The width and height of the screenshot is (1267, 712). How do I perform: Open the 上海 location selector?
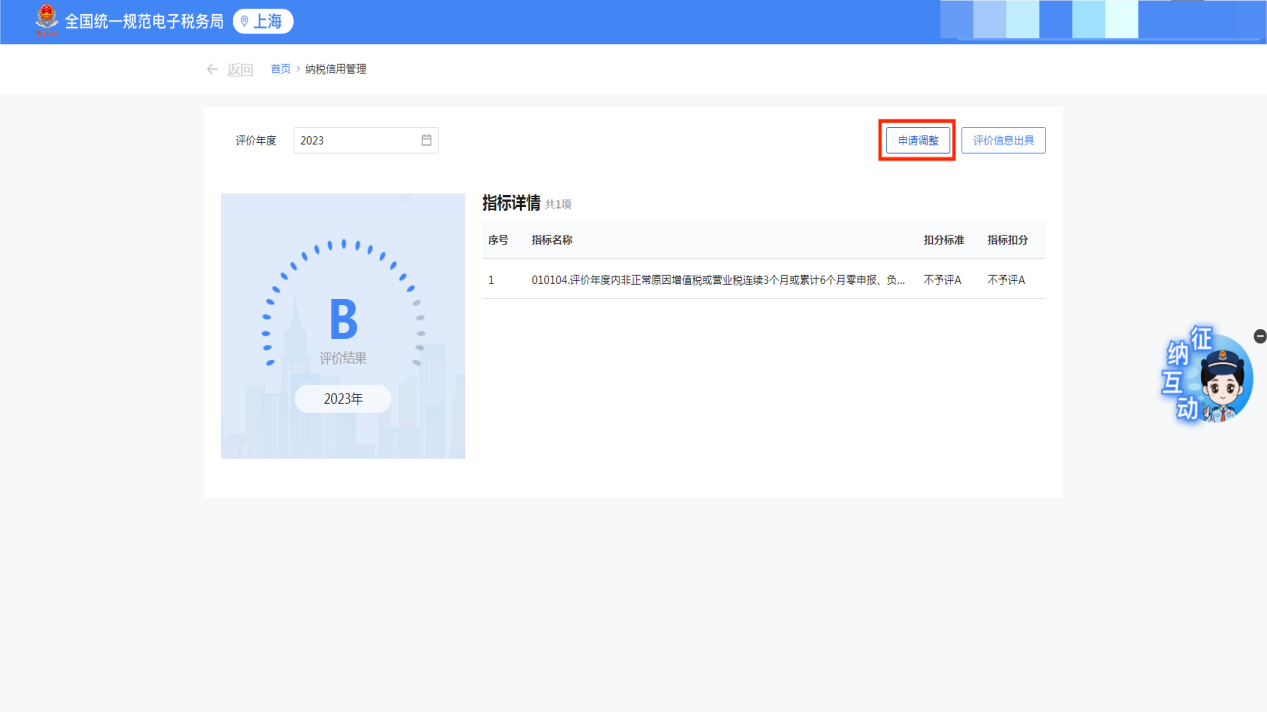point(263,21)
